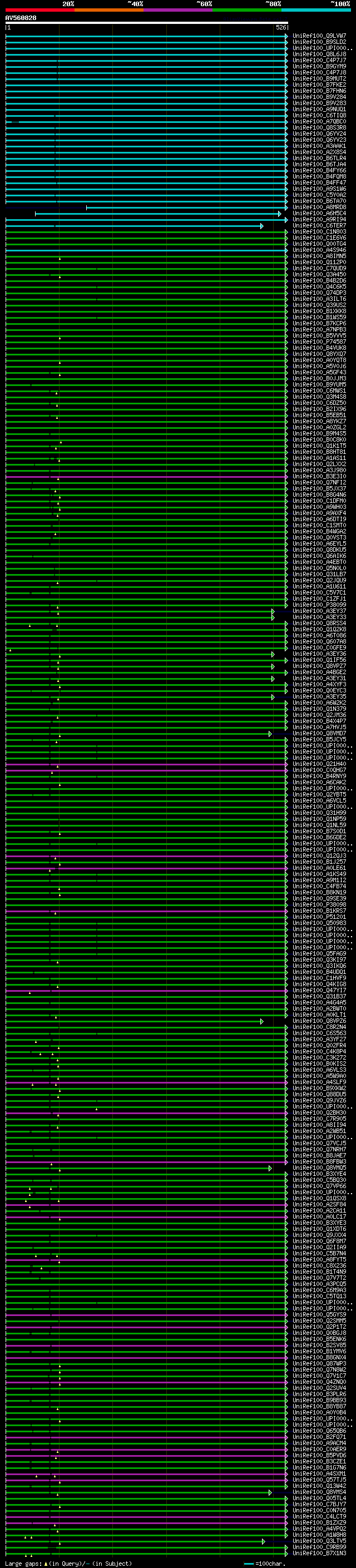Click UniRef100_P38099 label
This screenshot has height=1568, width=356.
(319, 605)
